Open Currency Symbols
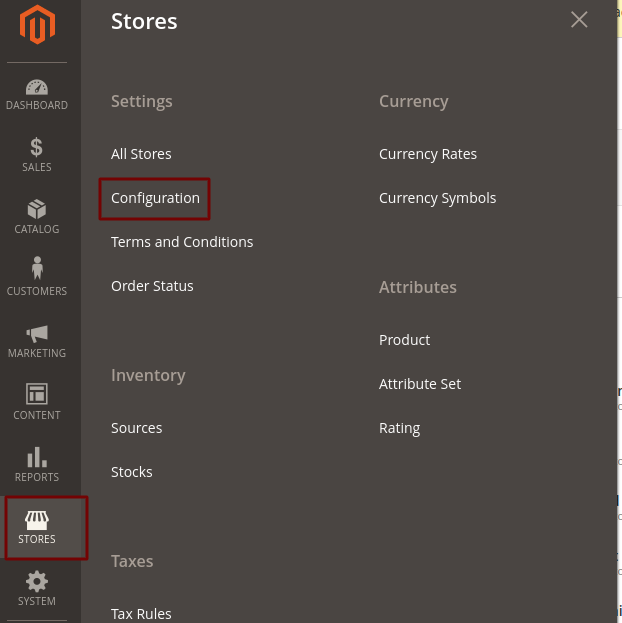Screen dimensions: 622x623 pos(437,198)
